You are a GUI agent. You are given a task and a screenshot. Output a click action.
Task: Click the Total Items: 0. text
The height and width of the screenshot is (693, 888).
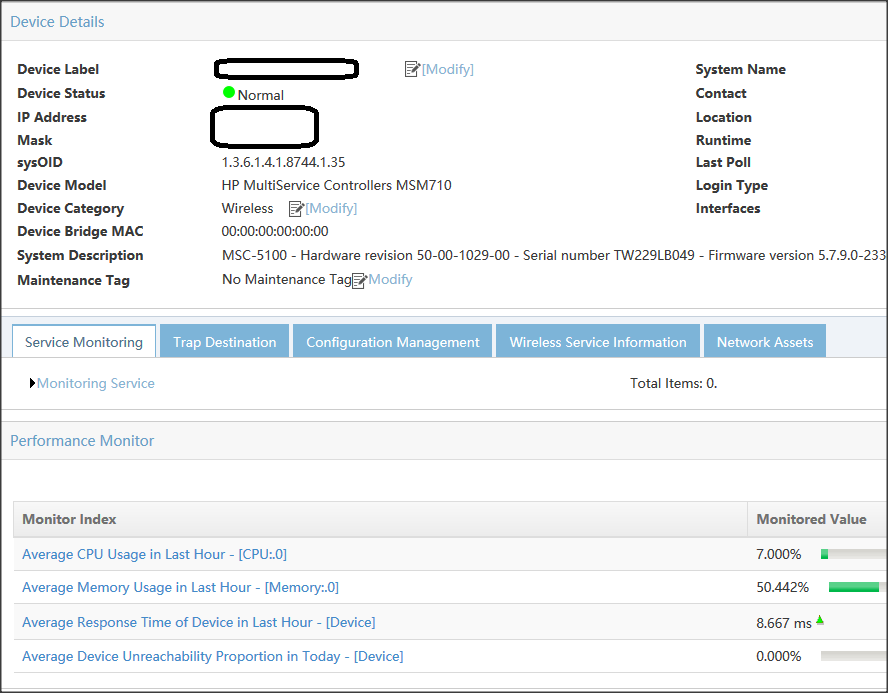pyautogui.click(x=674, y=383)
